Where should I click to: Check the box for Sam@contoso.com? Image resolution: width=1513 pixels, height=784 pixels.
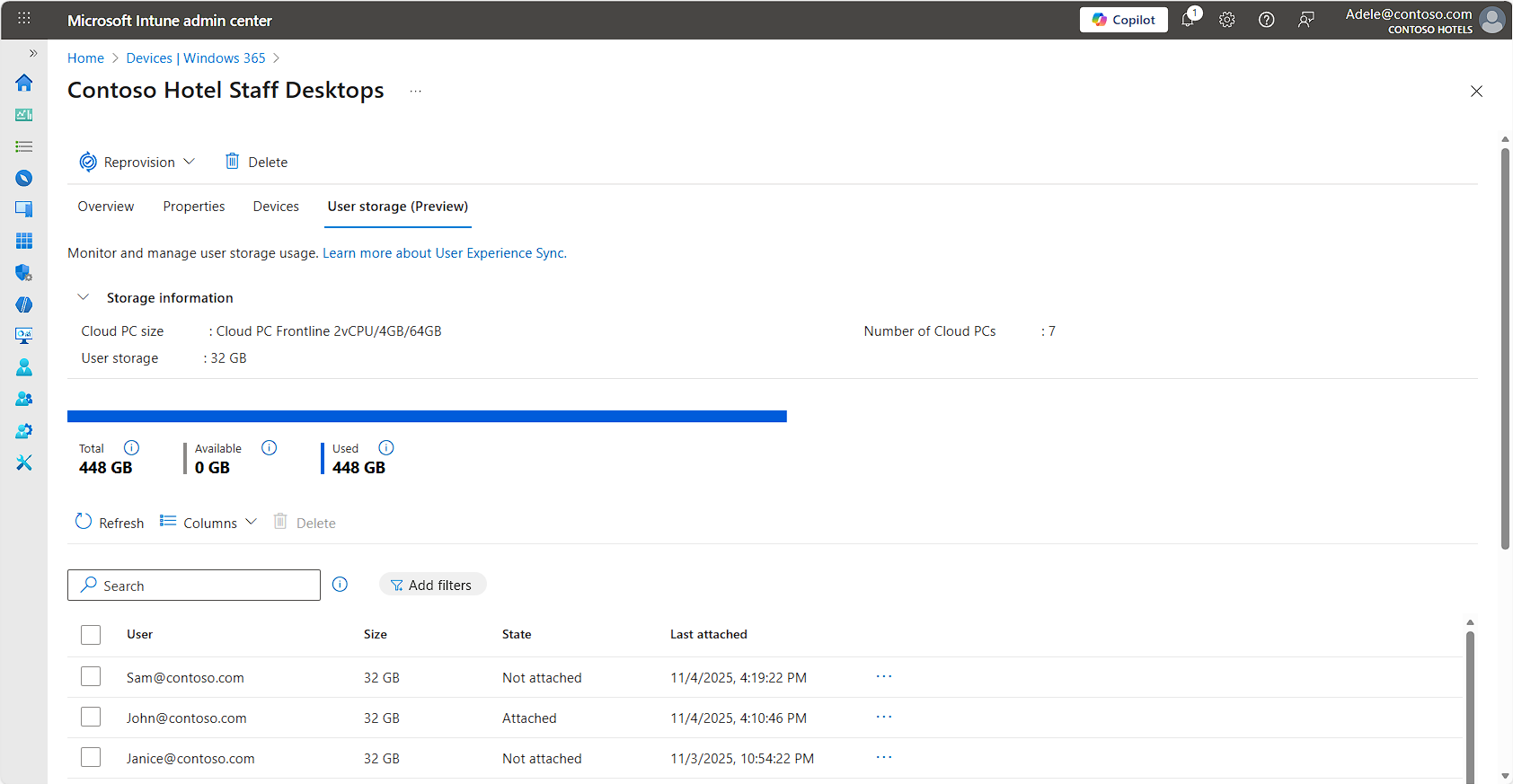click(91, 676)
